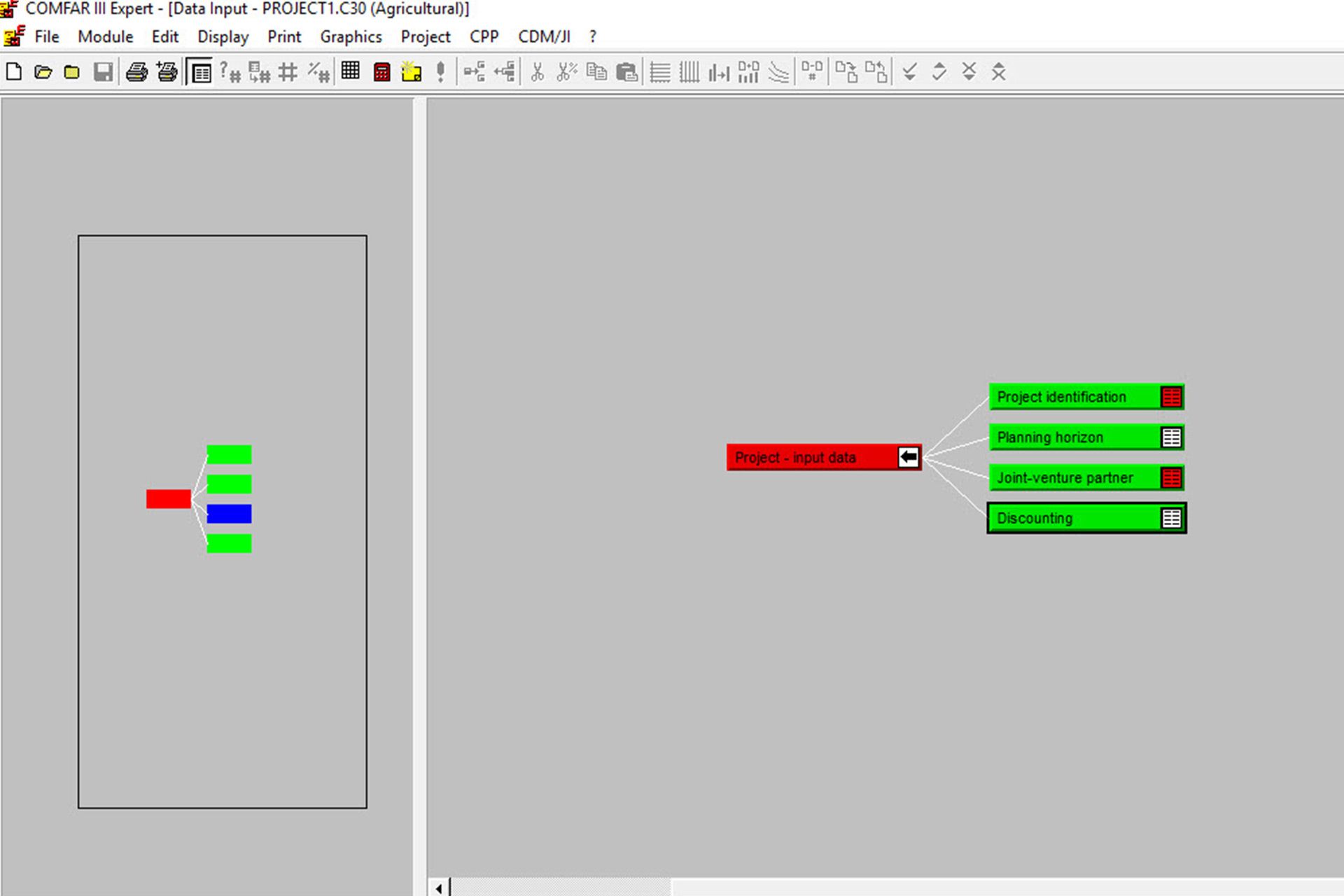Click the New file icon in toolbar
The width and height of the screenshot is (1344, 896).
click(14, 70)
